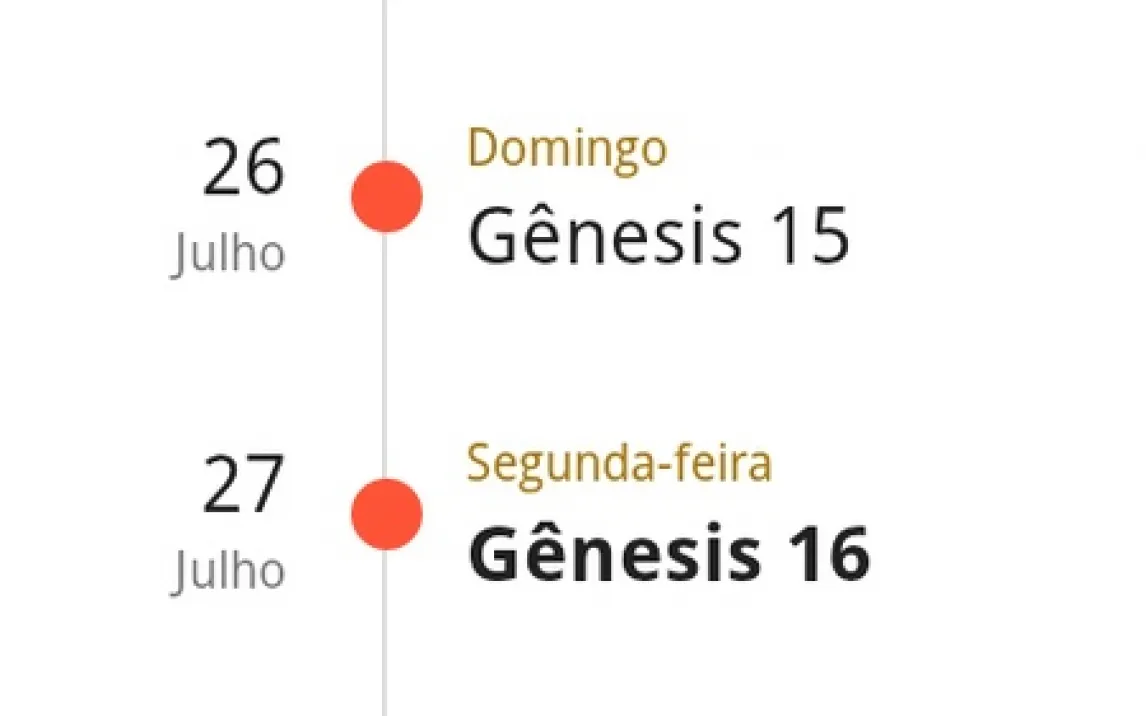Click timeline line above the Domingo dot
Image resolution: width=1146 pixels, height=716 pixels.
pyautogui.click(x=385, y=80)
